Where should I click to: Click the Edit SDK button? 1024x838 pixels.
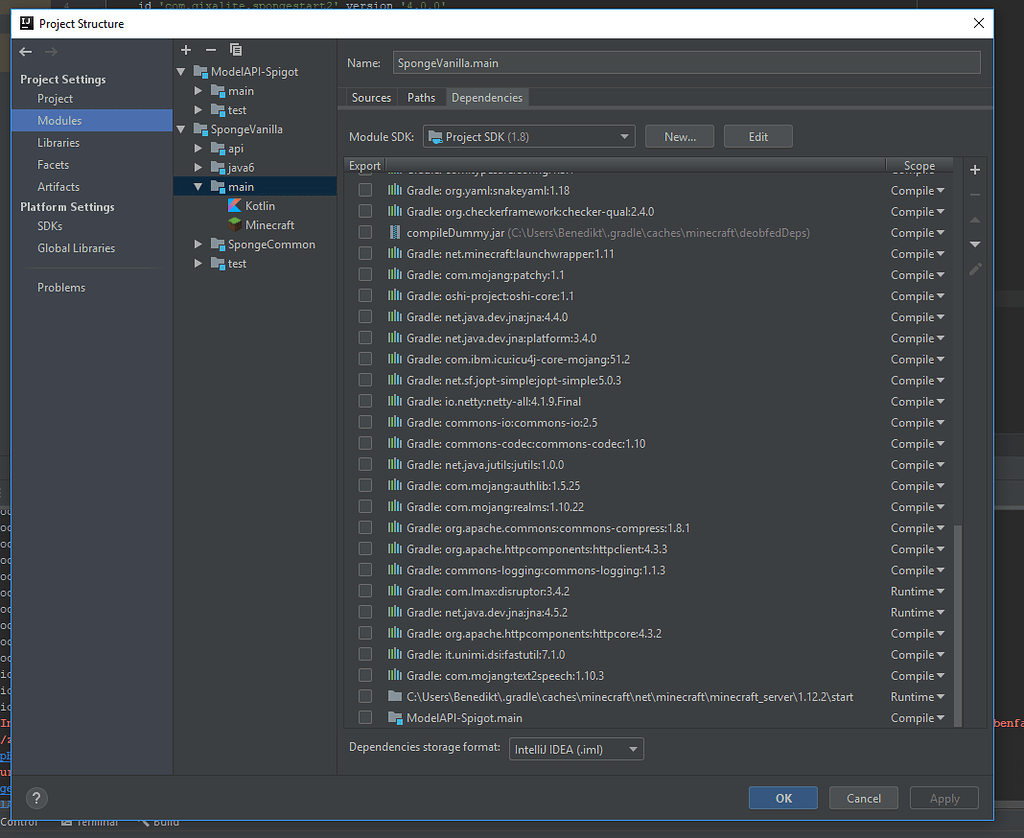tap(758, 137)
